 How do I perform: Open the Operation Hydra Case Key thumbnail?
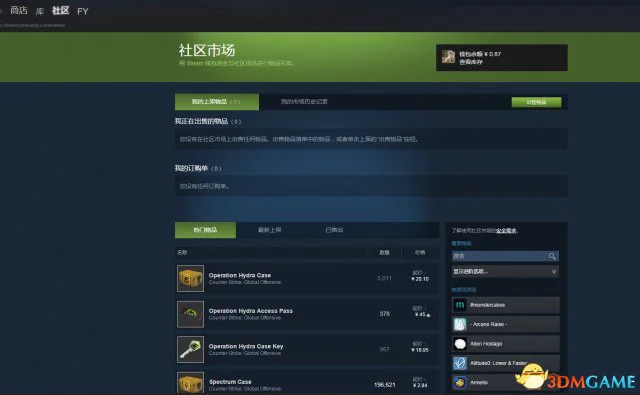[190, 350]
